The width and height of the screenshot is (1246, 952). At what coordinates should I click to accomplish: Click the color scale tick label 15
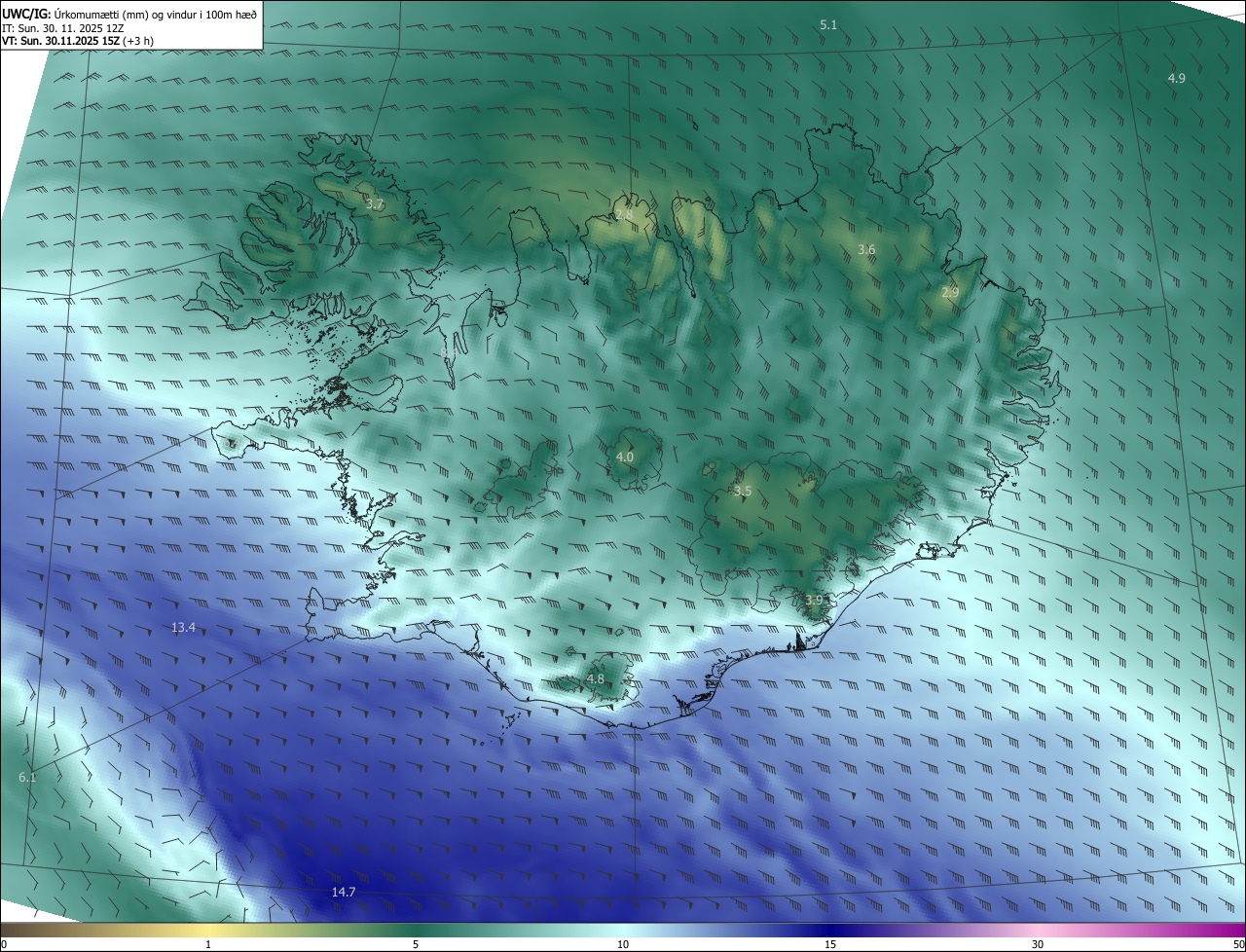pos(830,944)
